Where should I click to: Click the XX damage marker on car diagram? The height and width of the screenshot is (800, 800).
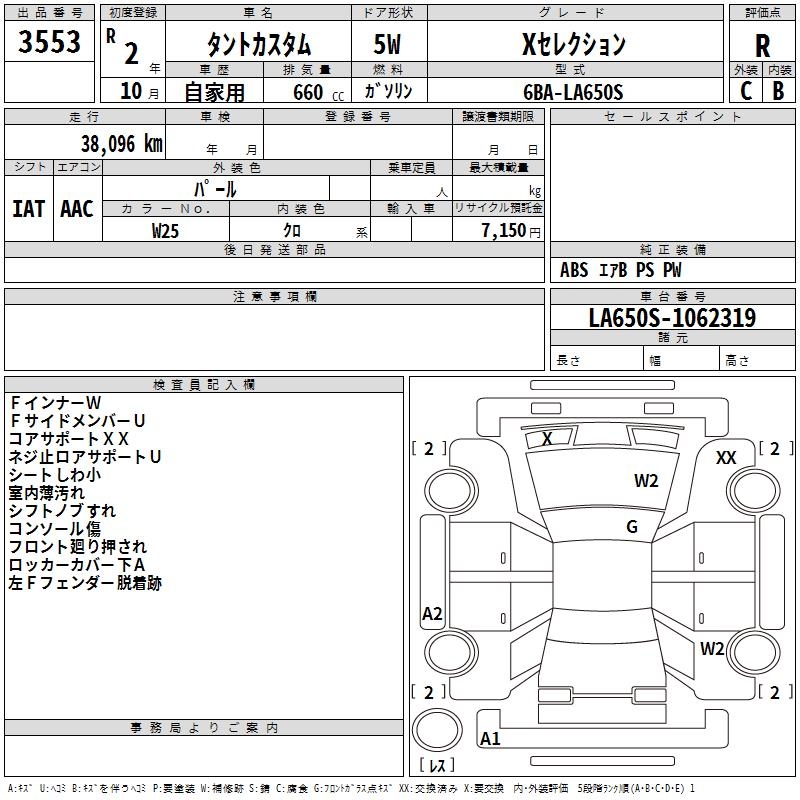[x=726, y=457]
